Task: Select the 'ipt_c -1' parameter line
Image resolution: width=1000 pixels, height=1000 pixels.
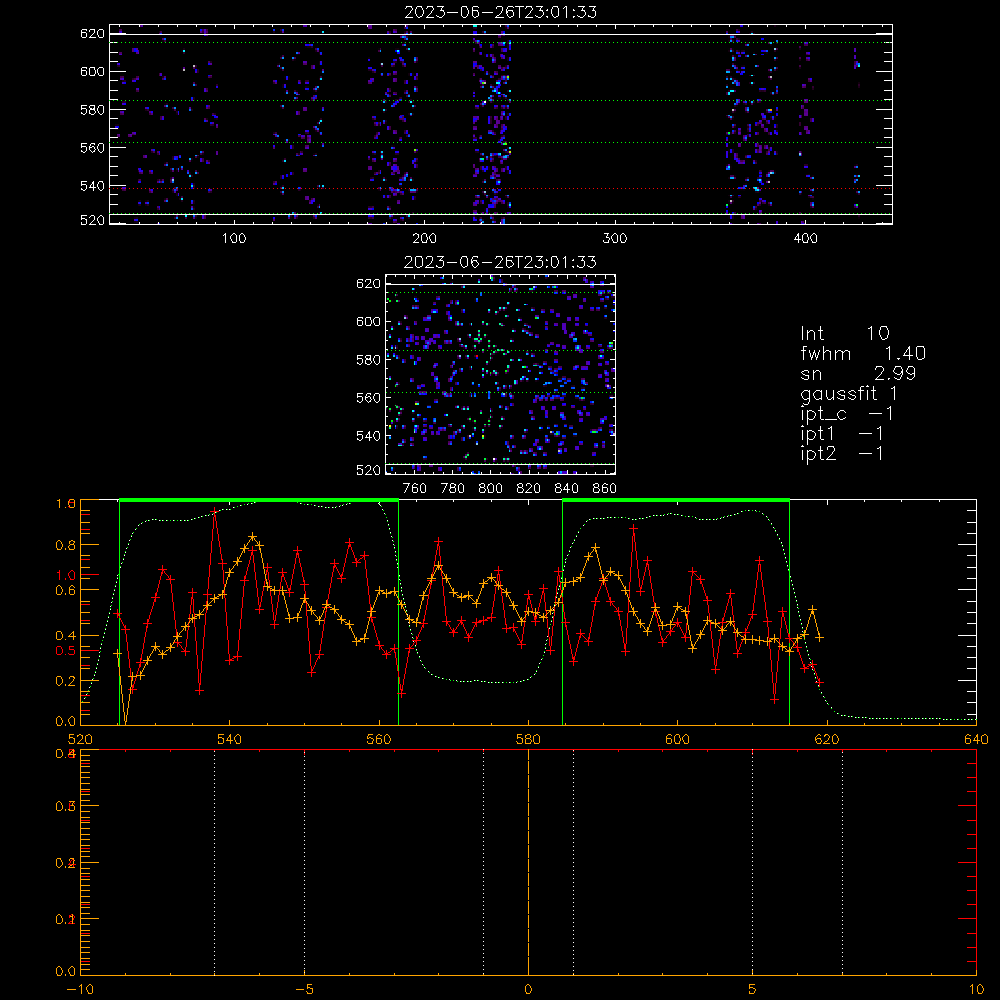Action: (847, 414)
